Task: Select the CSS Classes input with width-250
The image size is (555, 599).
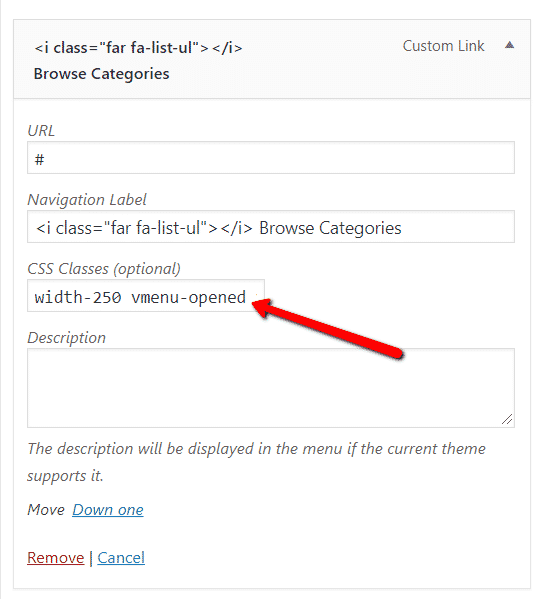Action: 146,296
